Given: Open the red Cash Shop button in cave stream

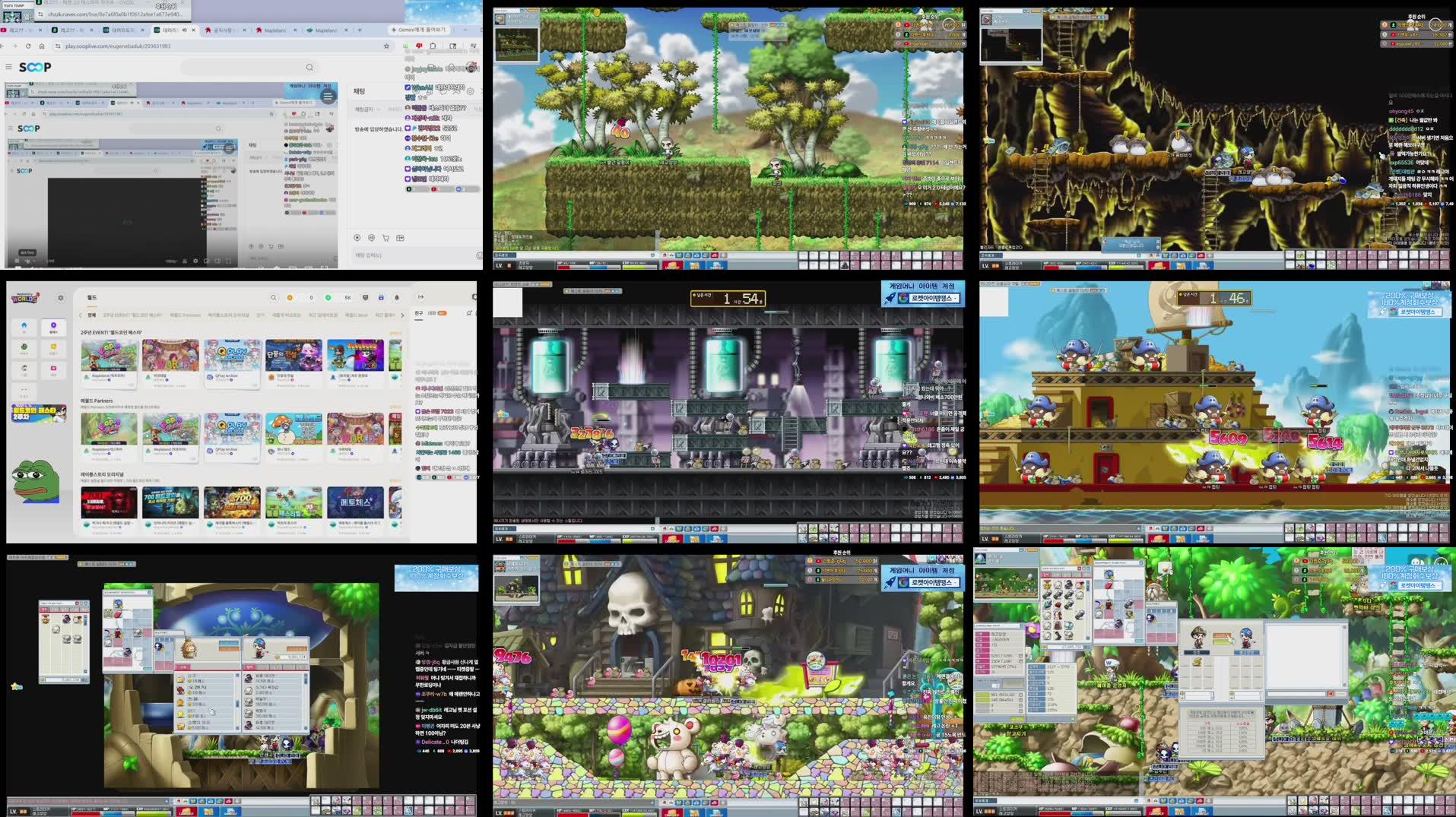Looking at the screenshot, I should click(x=1159, y=265).
